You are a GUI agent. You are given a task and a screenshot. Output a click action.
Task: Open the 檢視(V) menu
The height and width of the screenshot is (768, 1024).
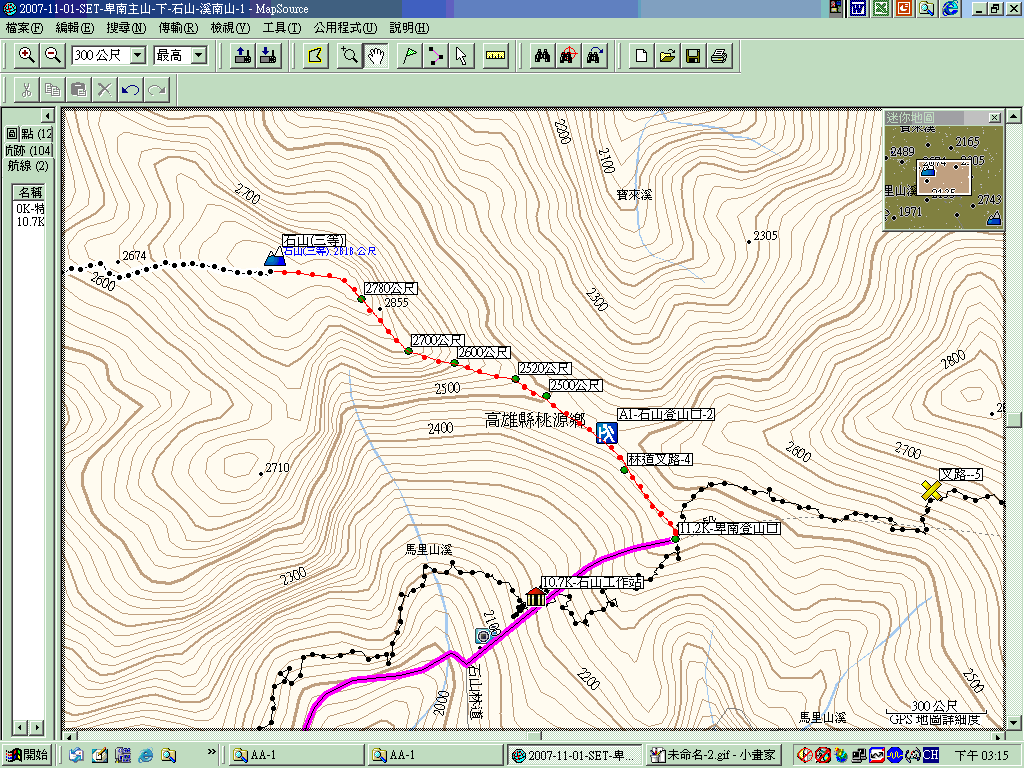point(230,28)
